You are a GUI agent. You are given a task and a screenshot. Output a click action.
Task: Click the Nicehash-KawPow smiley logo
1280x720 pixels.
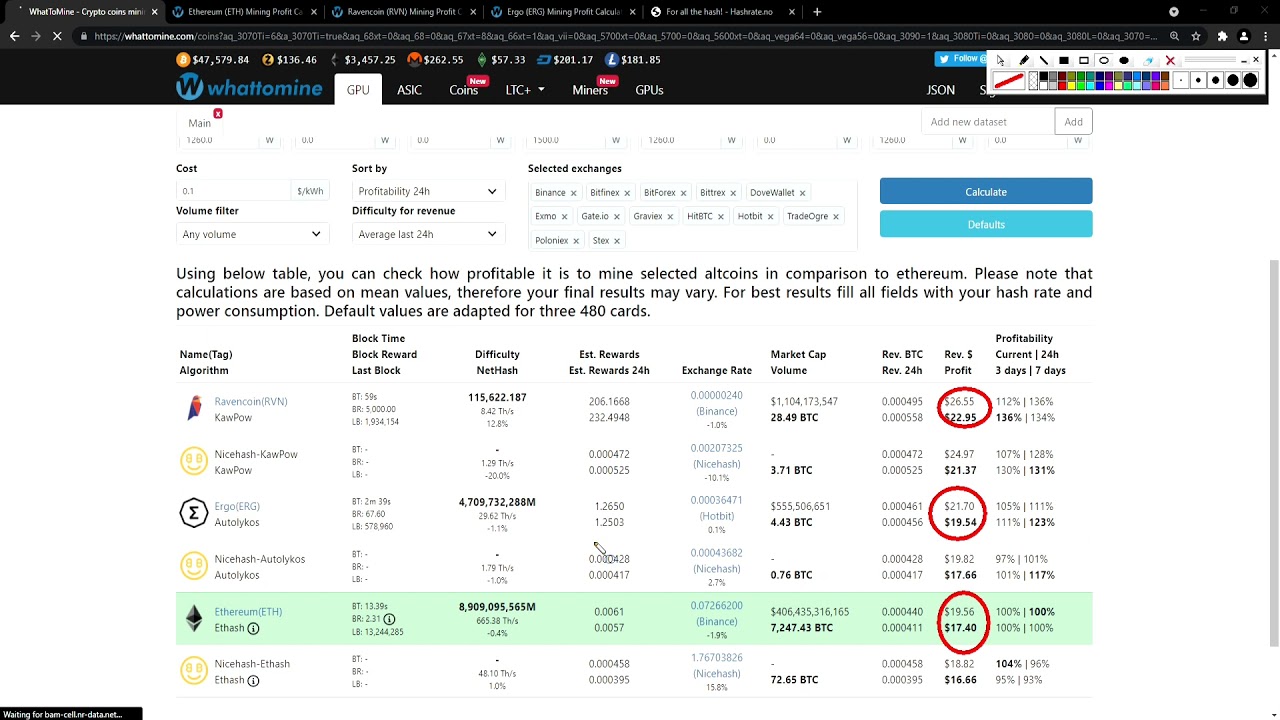tap(194, 461)
